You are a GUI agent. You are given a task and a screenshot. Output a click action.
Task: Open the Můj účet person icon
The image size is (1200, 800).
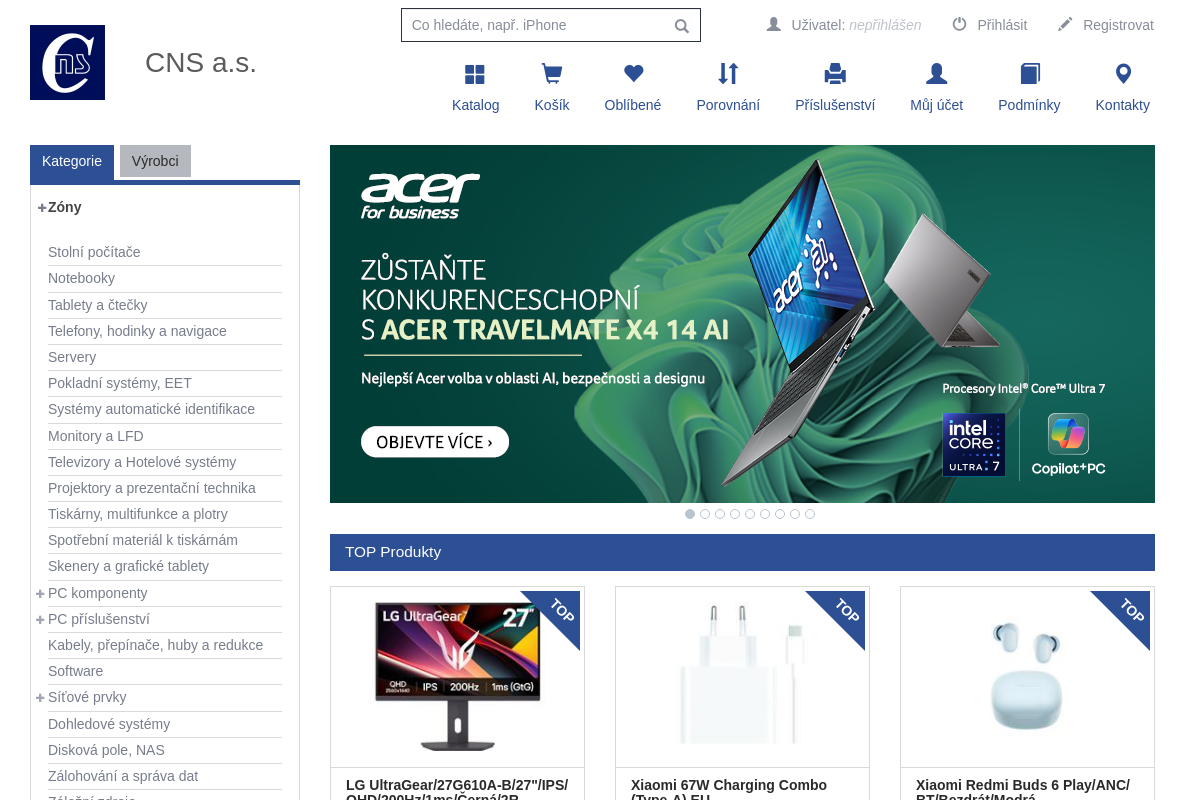pos(936,74)
